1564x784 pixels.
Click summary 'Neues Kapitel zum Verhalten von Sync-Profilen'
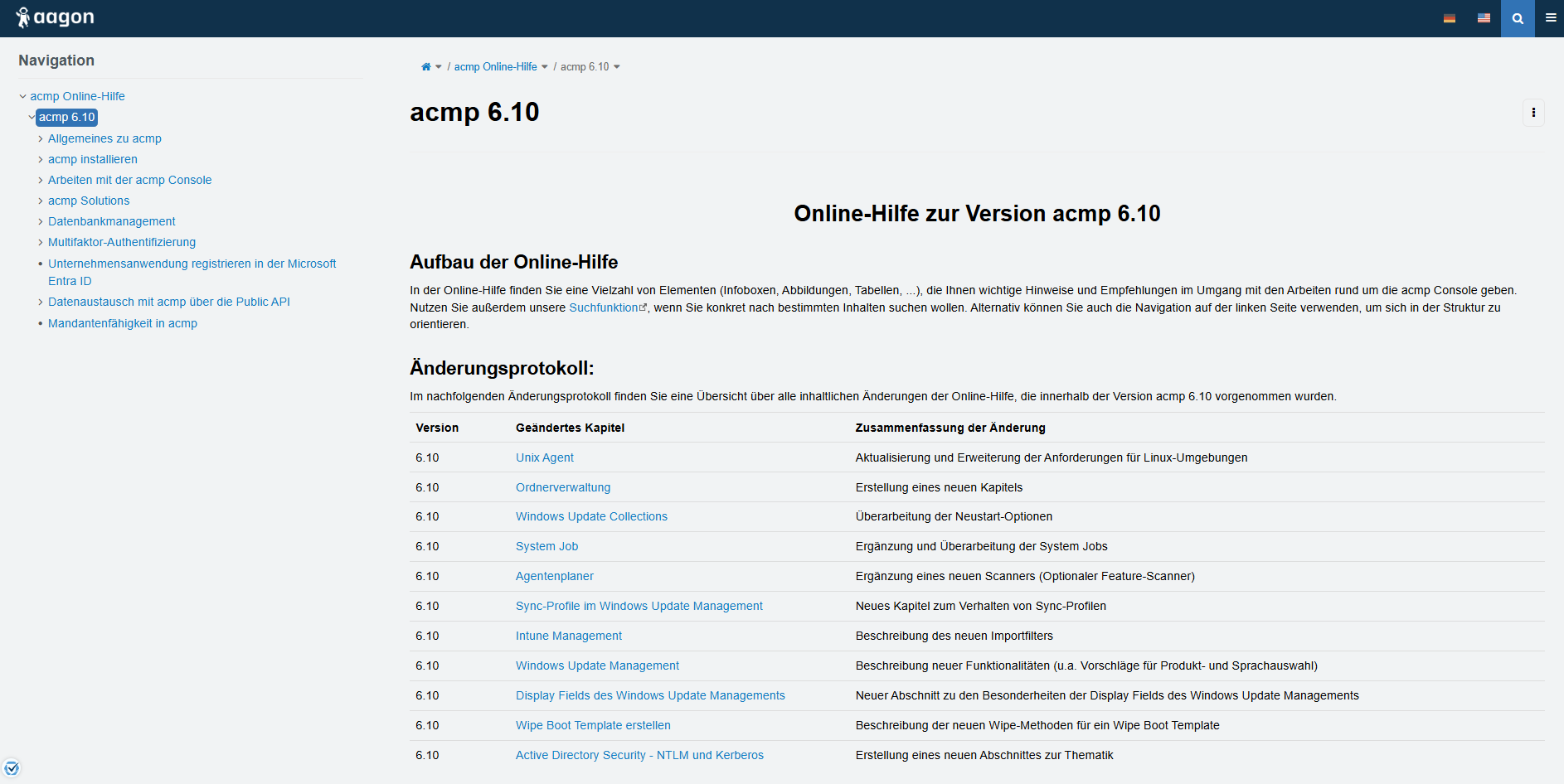click(x=981, y=606)
